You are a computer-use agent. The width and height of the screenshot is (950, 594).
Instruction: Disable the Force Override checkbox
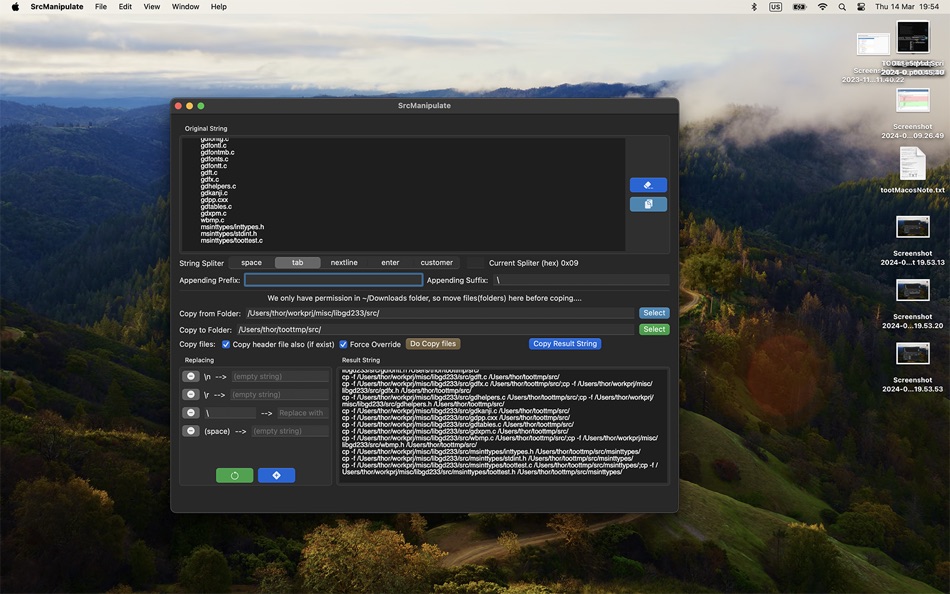coord(343,344)
